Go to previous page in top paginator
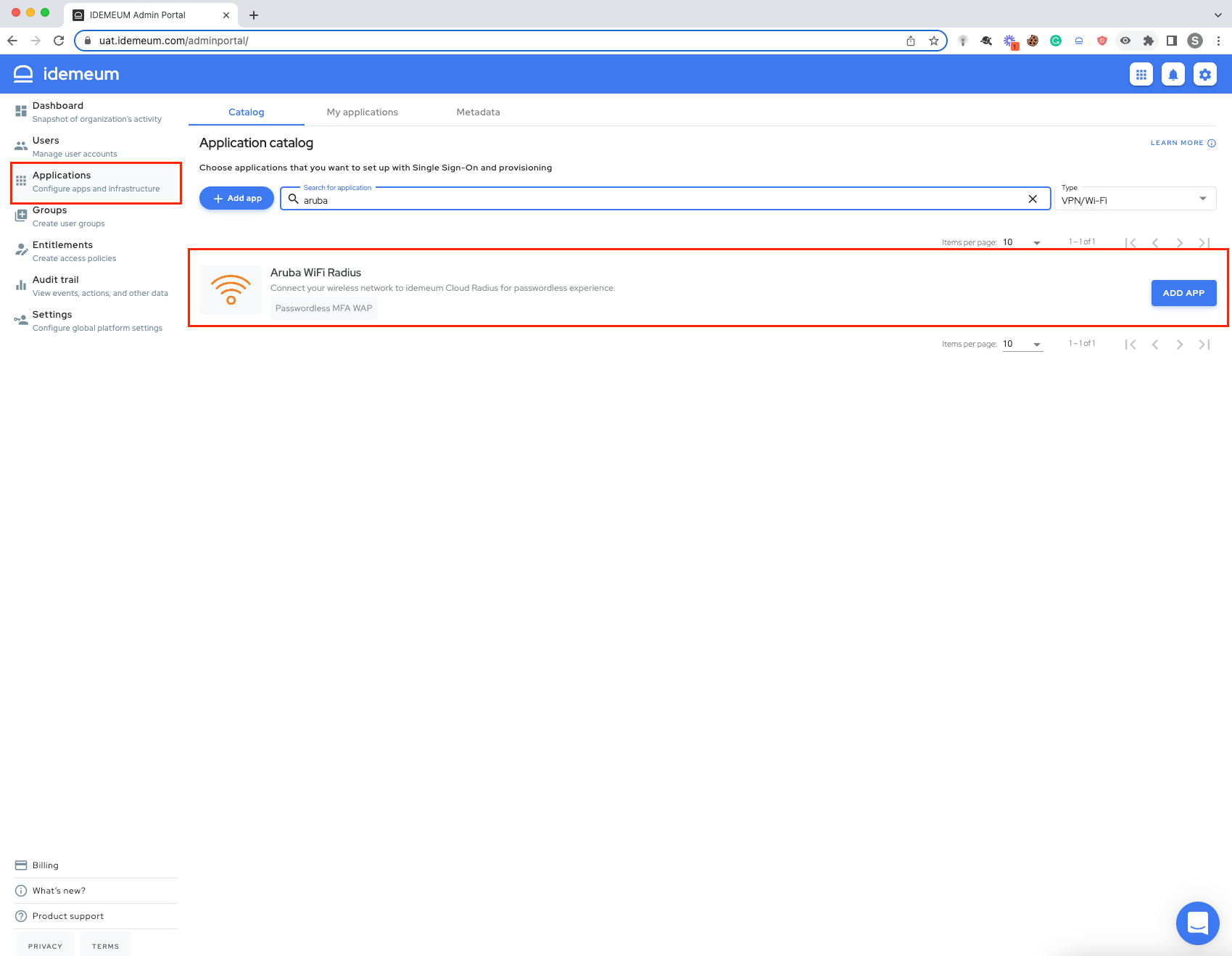1232x956 pixels. [1155, 243]
